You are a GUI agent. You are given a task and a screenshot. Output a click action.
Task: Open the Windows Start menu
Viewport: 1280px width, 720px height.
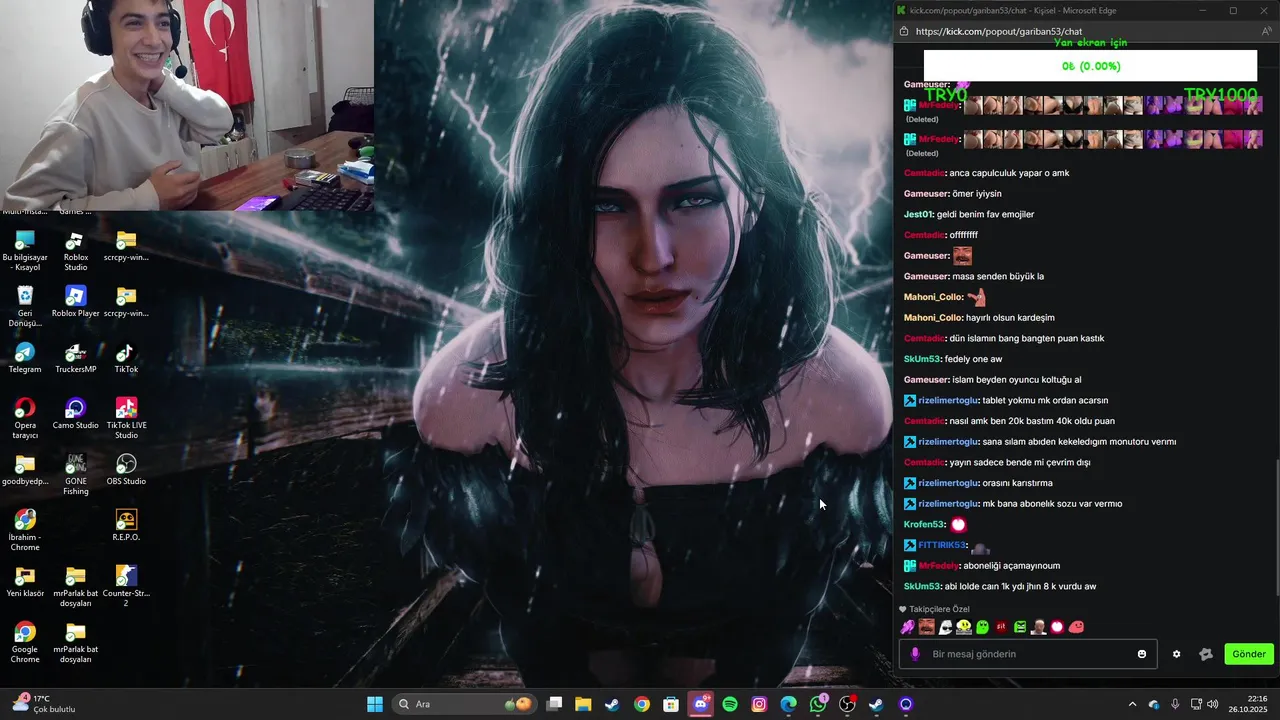(375, 704)
